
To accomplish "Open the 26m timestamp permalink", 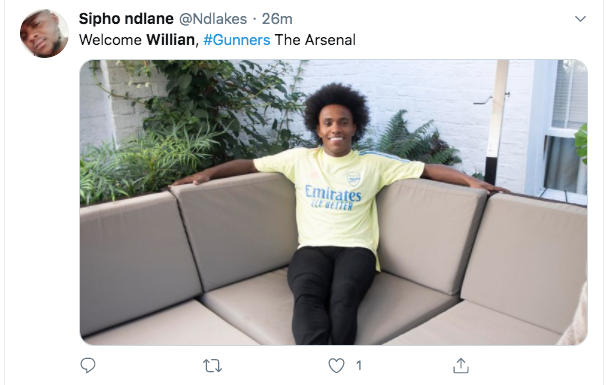I will pyautogui.click(x=277, y=19).
